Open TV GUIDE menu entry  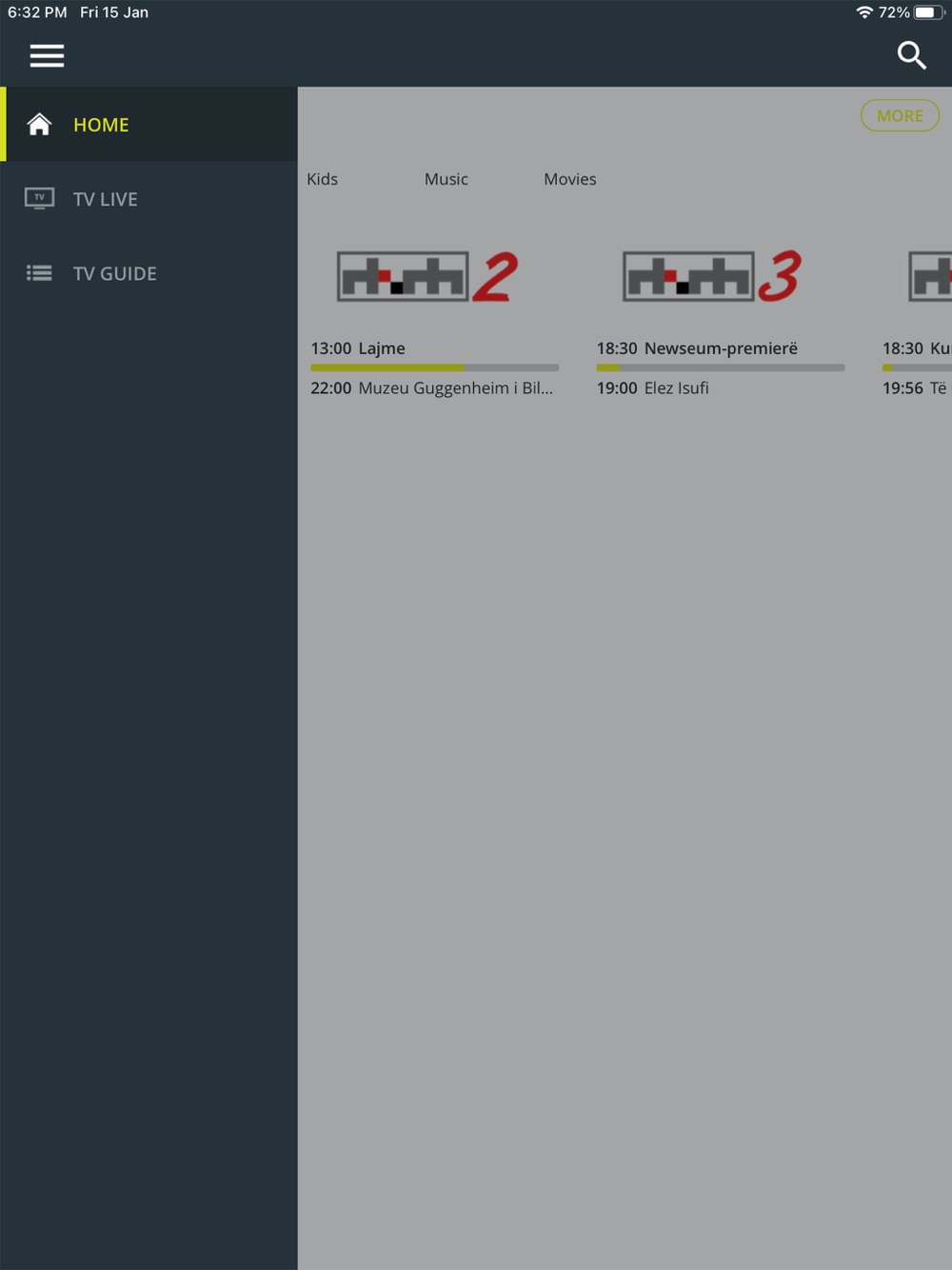(149, 273)
